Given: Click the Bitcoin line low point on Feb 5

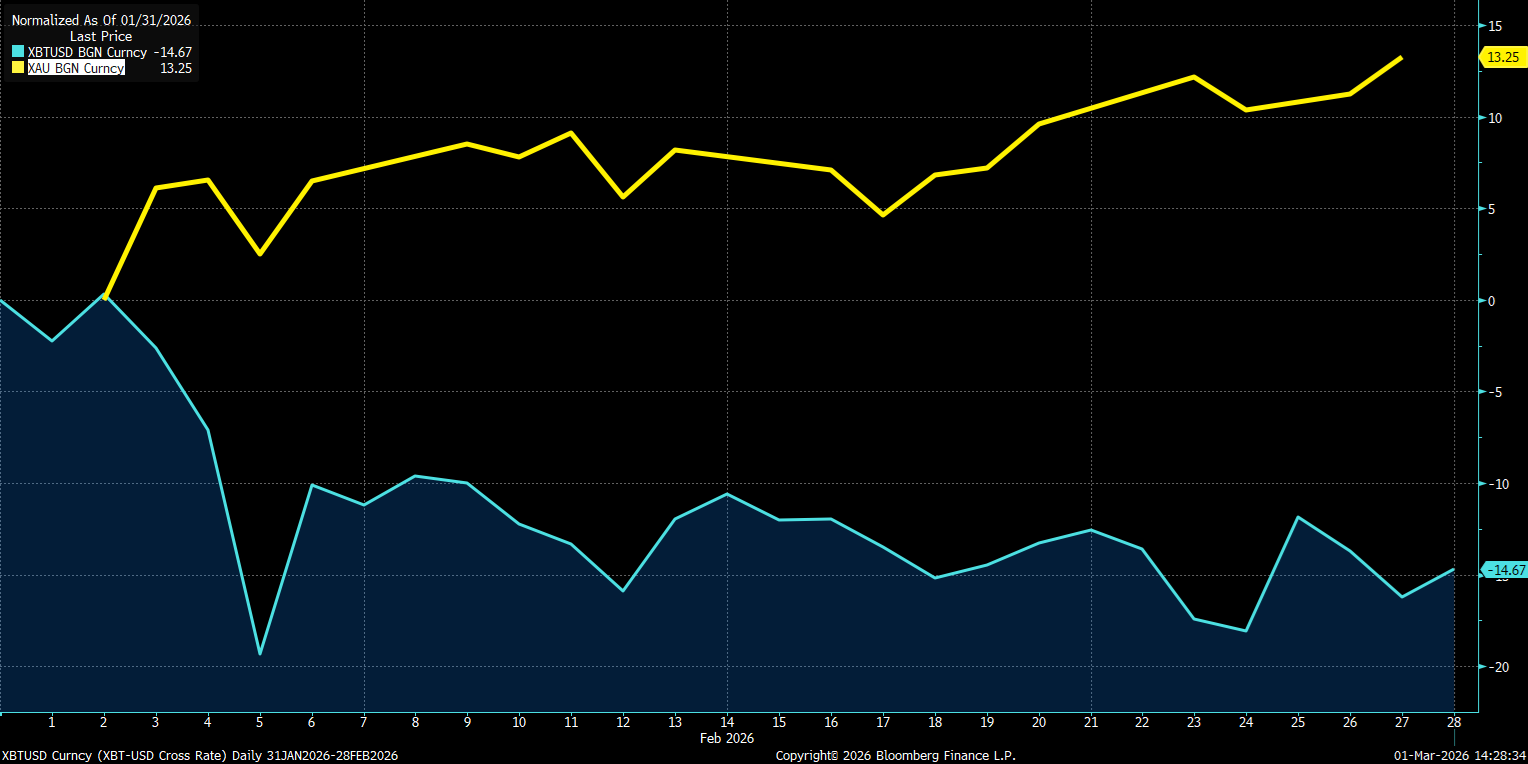Looking at the screenshot, I should point(260,654).
